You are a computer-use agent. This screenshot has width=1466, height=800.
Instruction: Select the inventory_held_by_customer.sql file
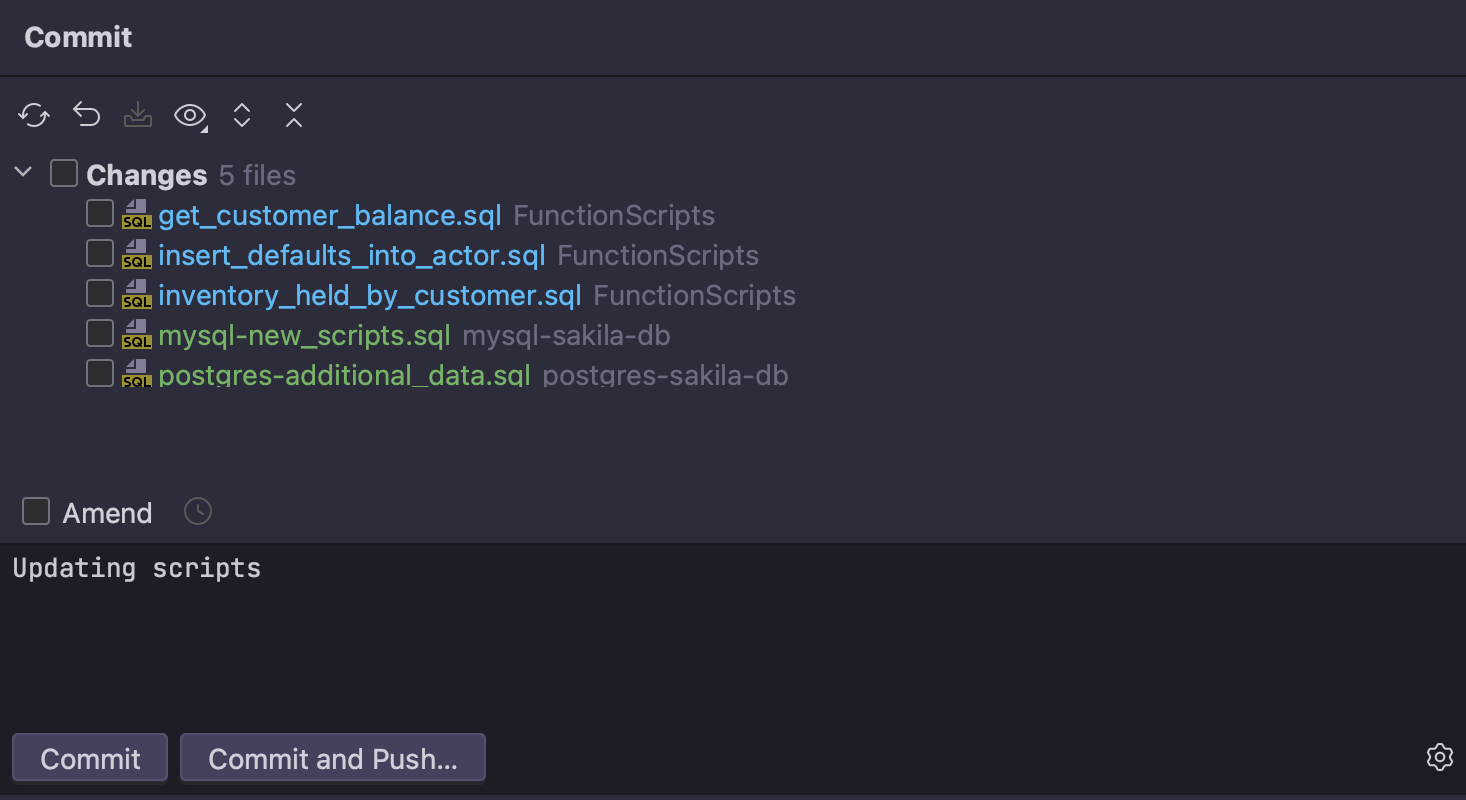(x=370, y=294)
